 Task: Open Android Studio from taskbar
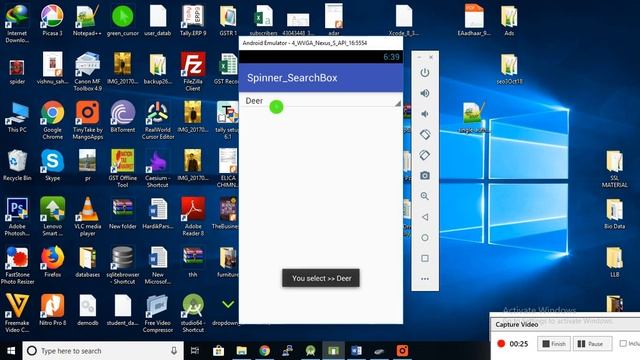pyautogui.click(x=311, y=351)
